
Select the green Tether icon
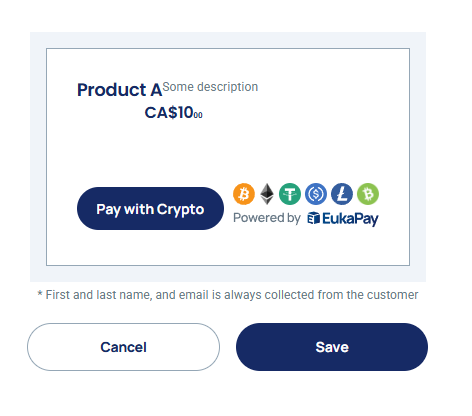pos(290,194)
